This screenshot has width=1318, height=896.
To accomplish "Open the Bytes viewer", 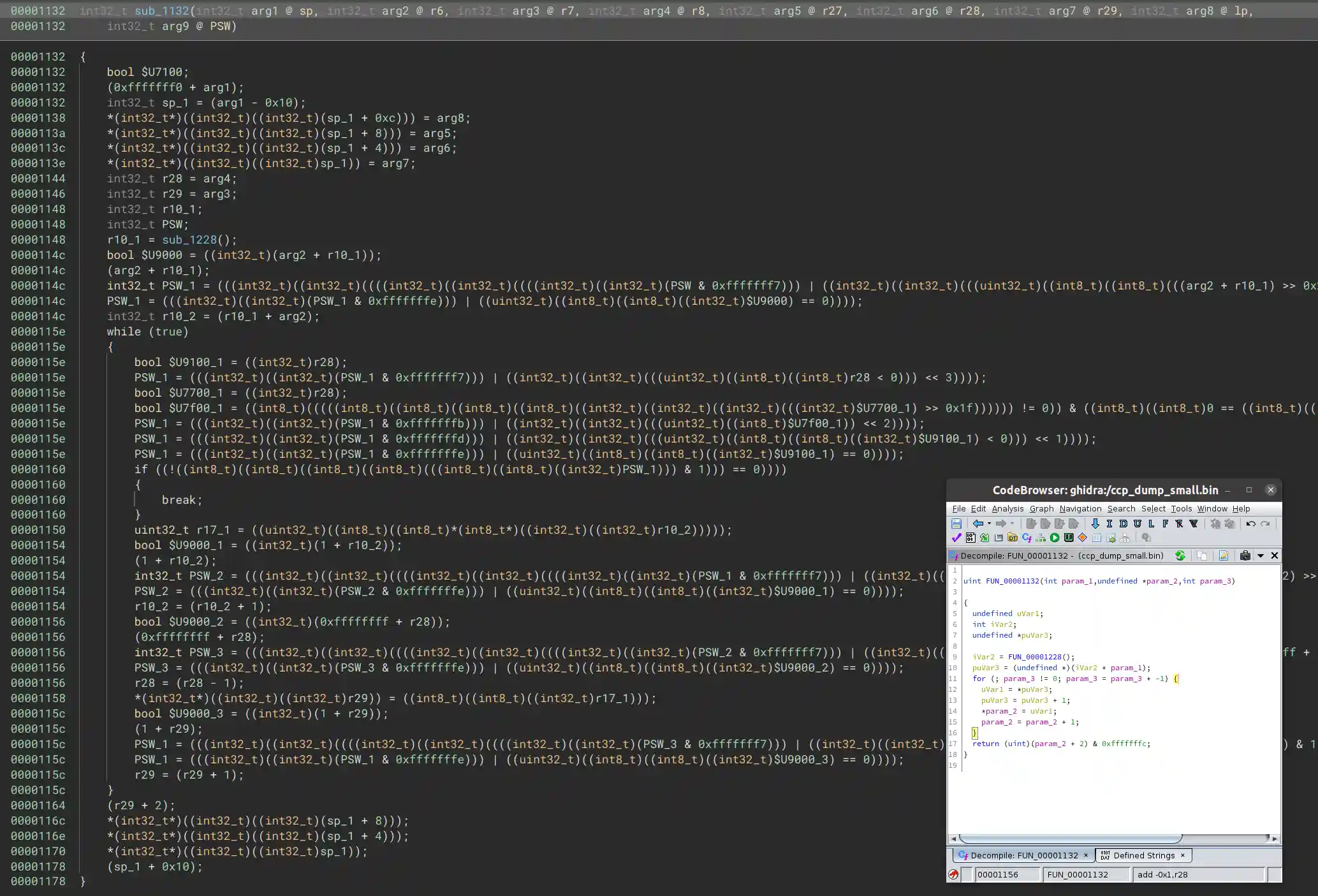I will pyautogui.click(x=971, y=538).
